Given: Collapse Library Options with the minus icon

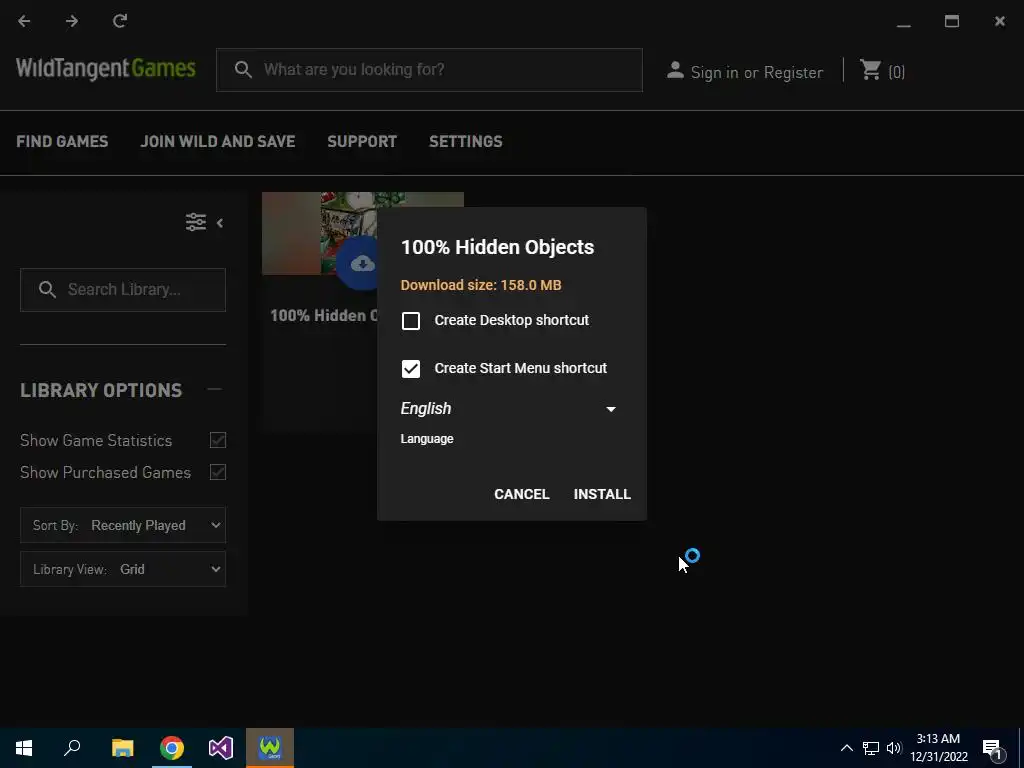Looking at the screenshot, I should [x=214, y=389].
